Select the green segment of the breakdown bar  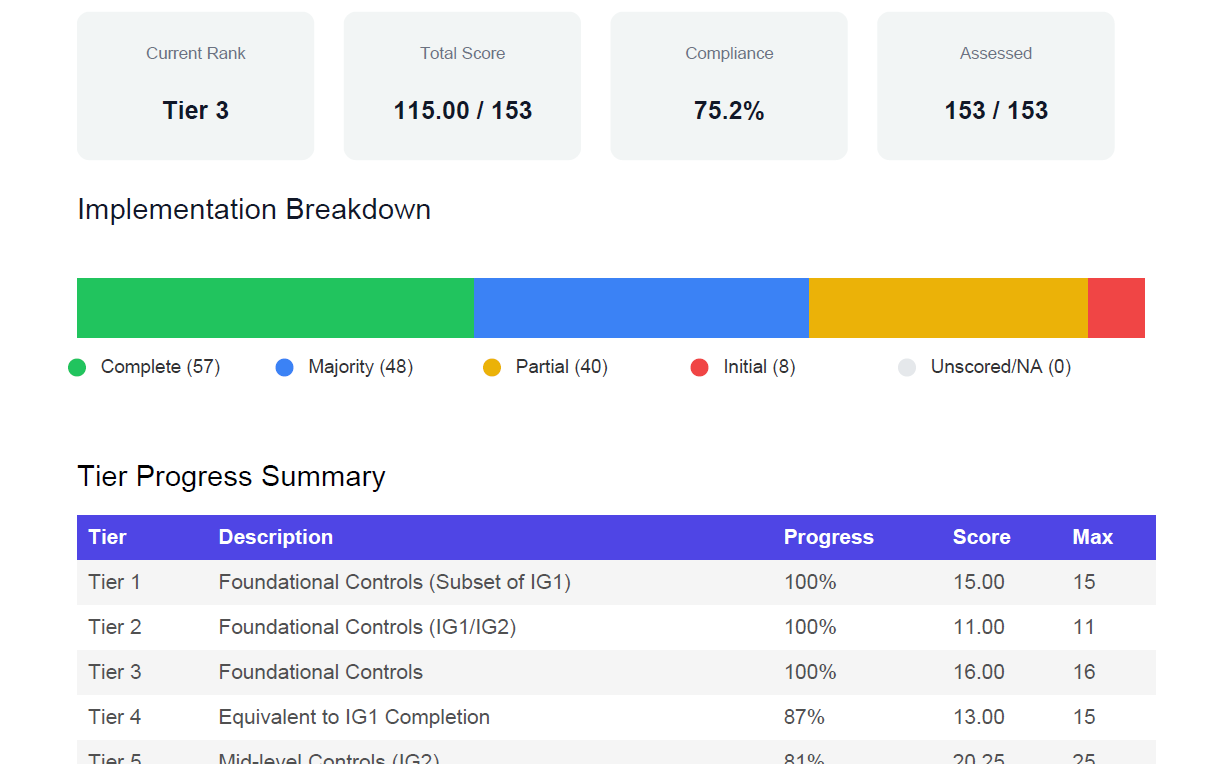point(275,307)
